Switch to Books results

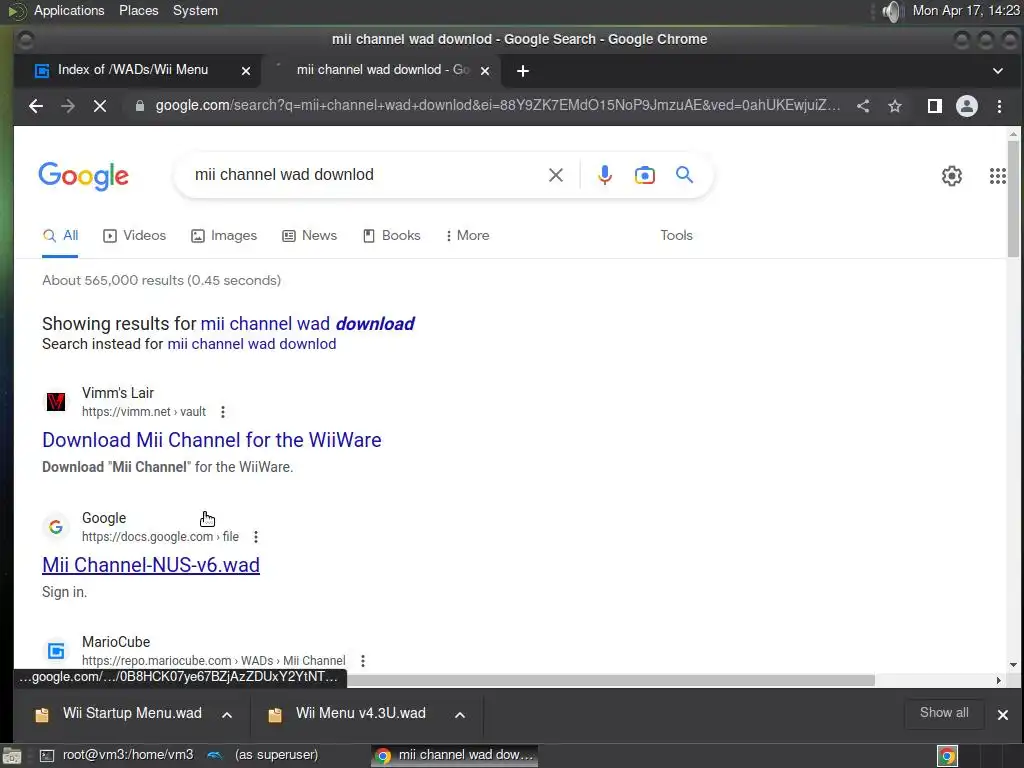[x=392, y=236]
